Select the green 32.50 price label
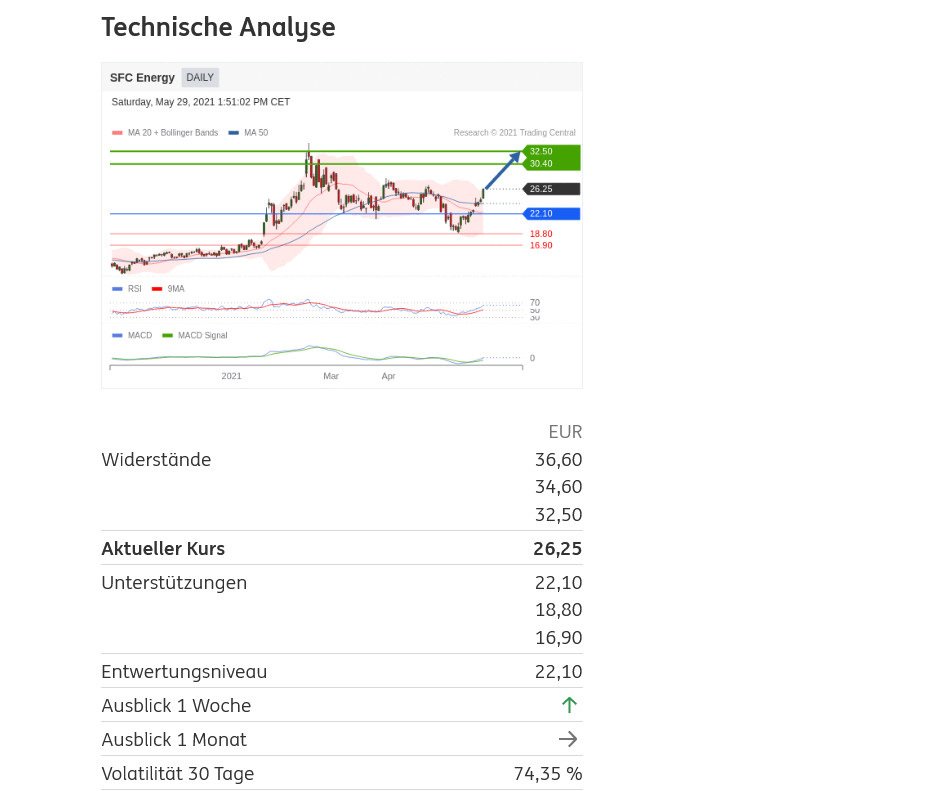This screenshot has width=951, height=791. 541,151
